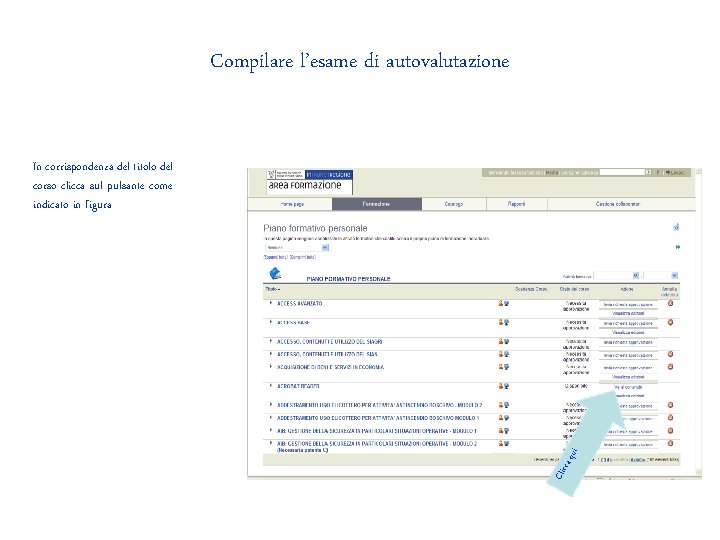Screen dimensions: 720x540
Task: Click the print icon beside page title
Action: (676, 227)
